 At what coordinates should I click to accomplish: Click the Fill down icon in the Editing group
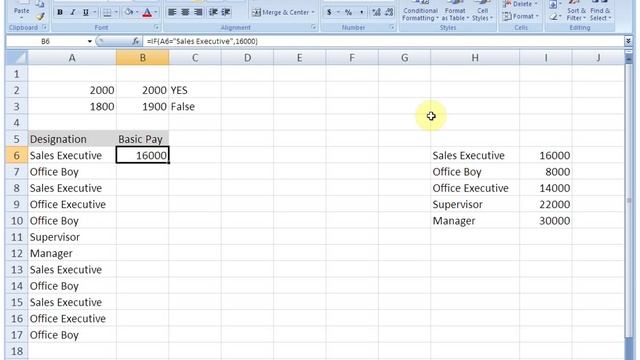coord(553,4)
